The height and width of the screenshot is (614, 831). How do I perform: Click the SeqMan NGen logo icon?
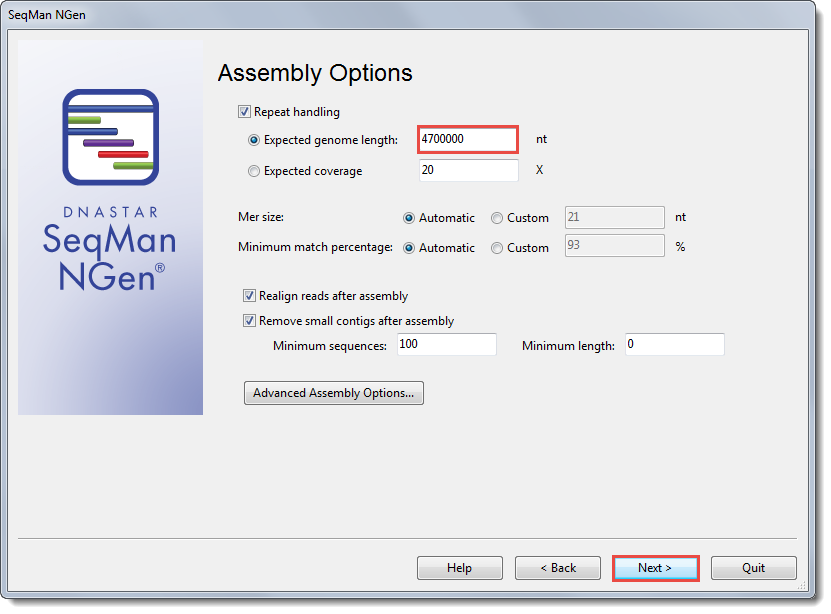[x=111, y=137]
